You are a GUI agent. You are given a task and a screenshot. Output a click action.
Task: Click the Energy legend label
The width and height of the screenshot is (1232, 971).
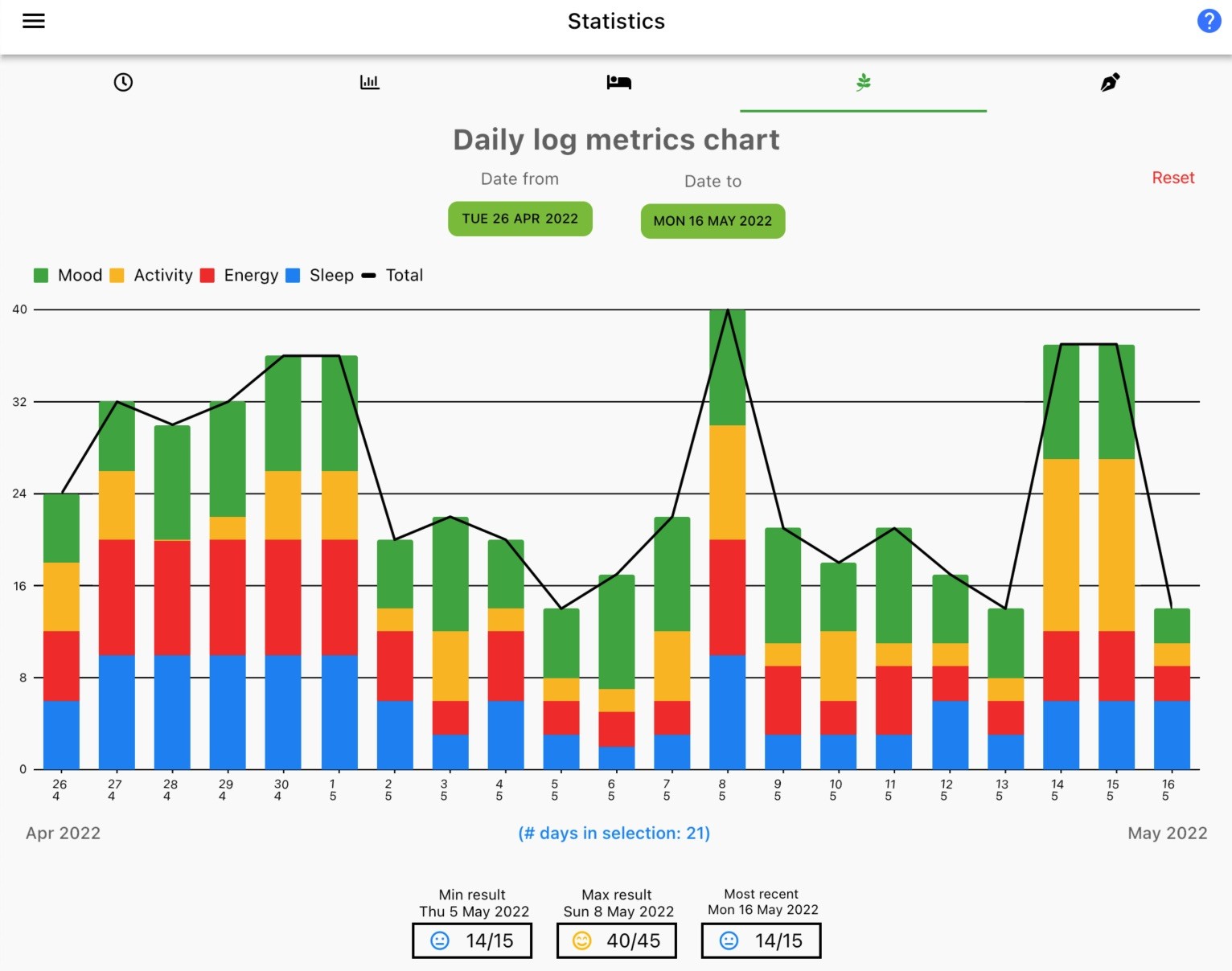251,275
